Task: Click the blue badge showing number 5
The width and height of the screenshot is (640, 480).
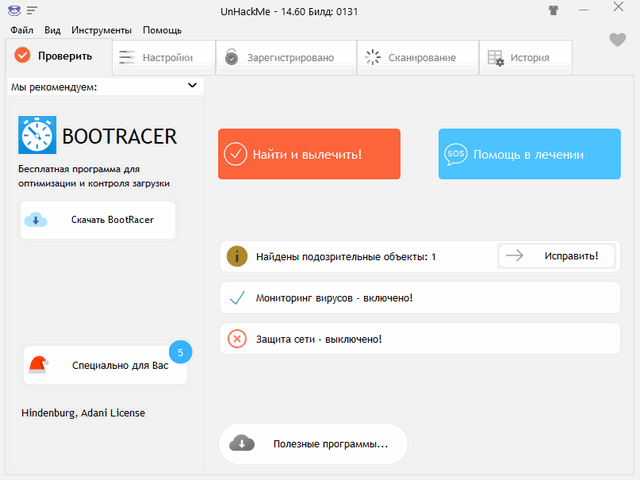Action: click(179, 352)
